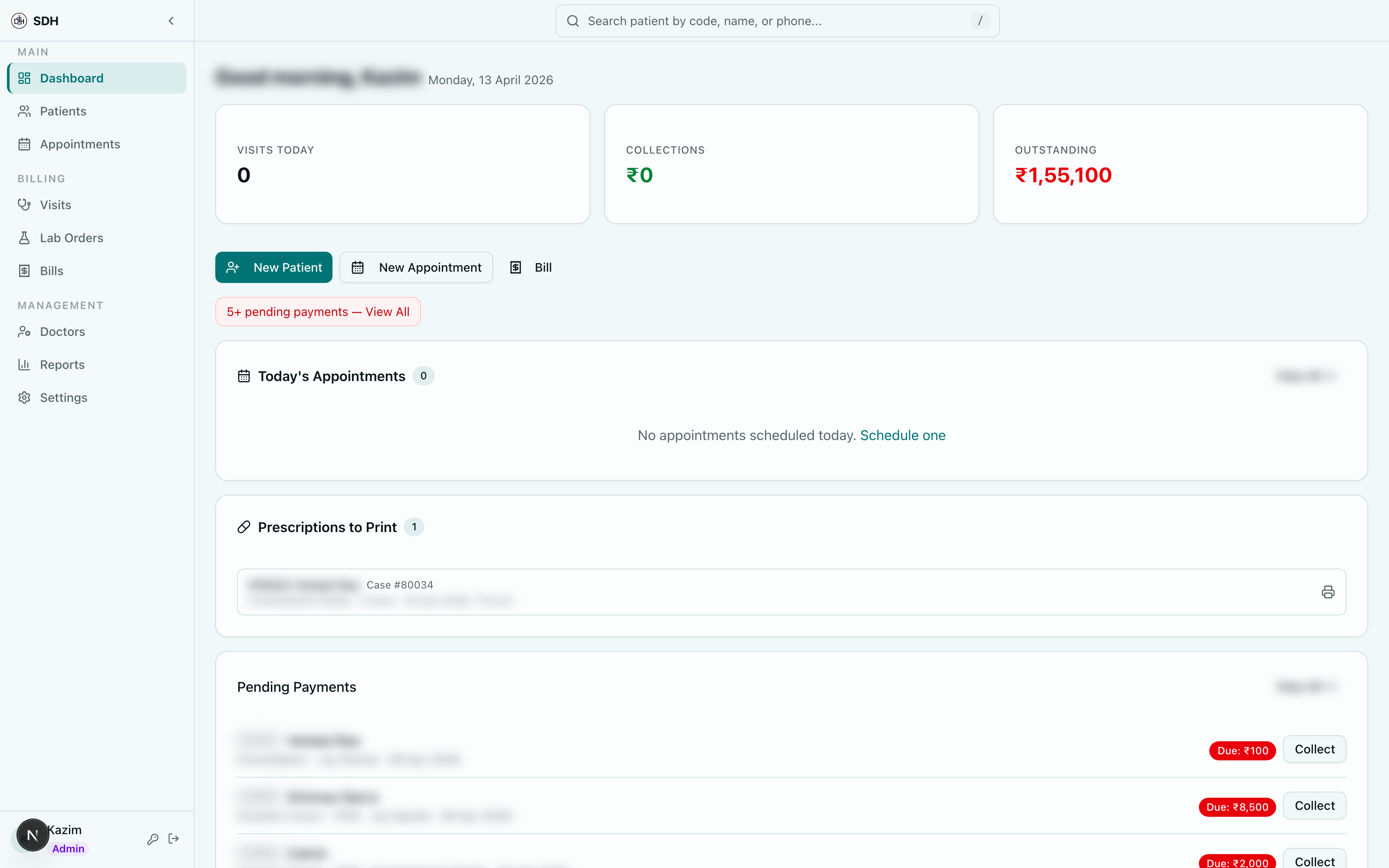Collect the ₹100 due payment
This screenshot has height=868, width=1389.
click(1314, 749)
